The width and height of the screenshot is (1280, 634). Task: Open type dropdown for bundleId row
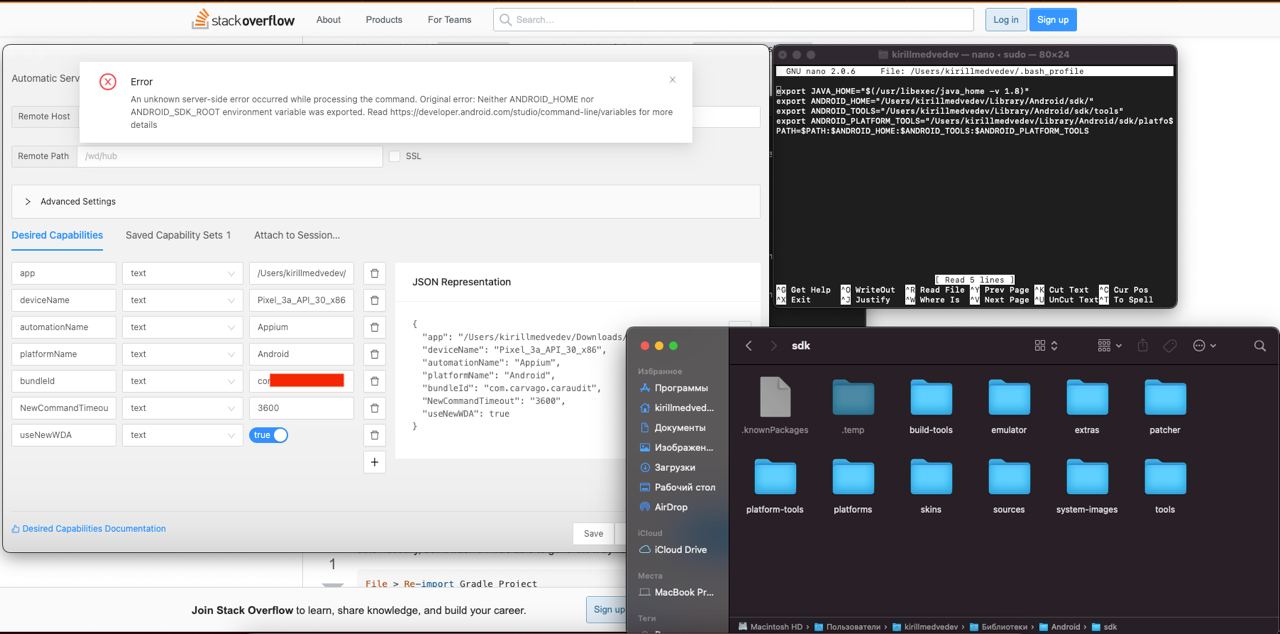click(x=182, y=381)
